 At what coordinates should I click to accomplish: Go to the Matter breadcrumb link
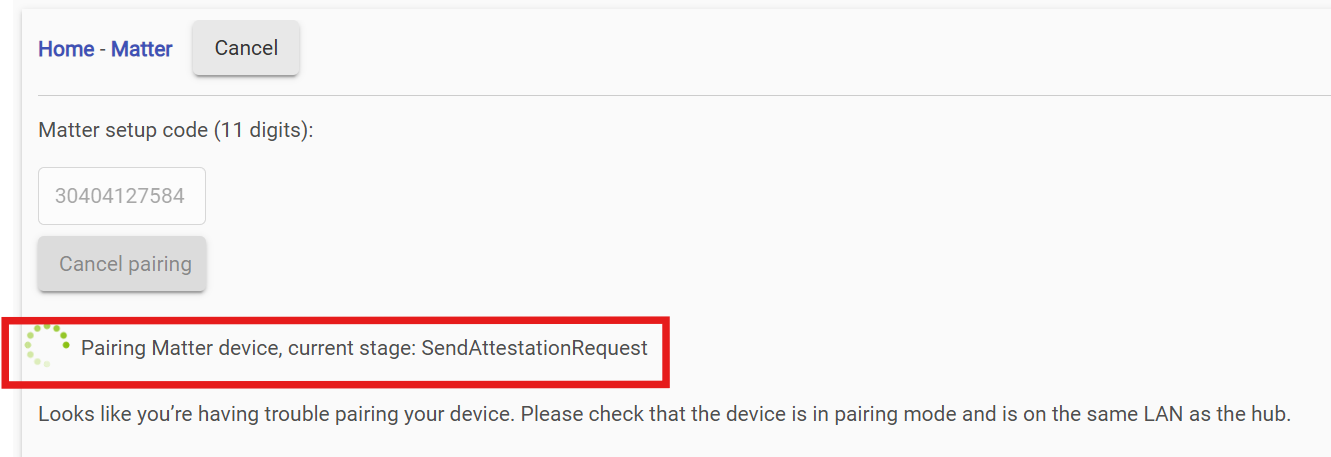click(141, 49)
